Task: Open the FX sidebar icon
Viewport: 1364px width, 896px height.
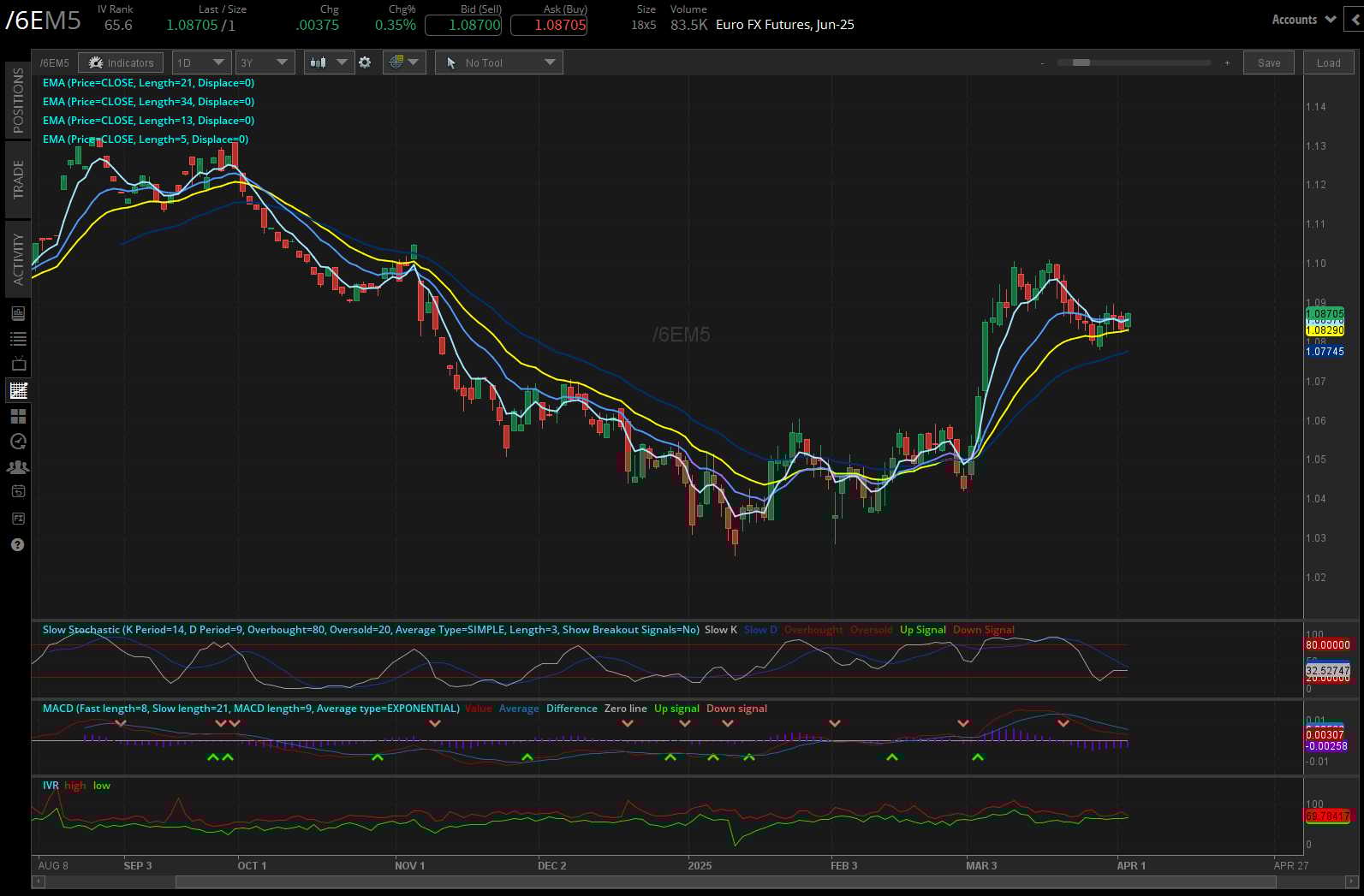Action: pyautogui.click(x=18, y=519)
